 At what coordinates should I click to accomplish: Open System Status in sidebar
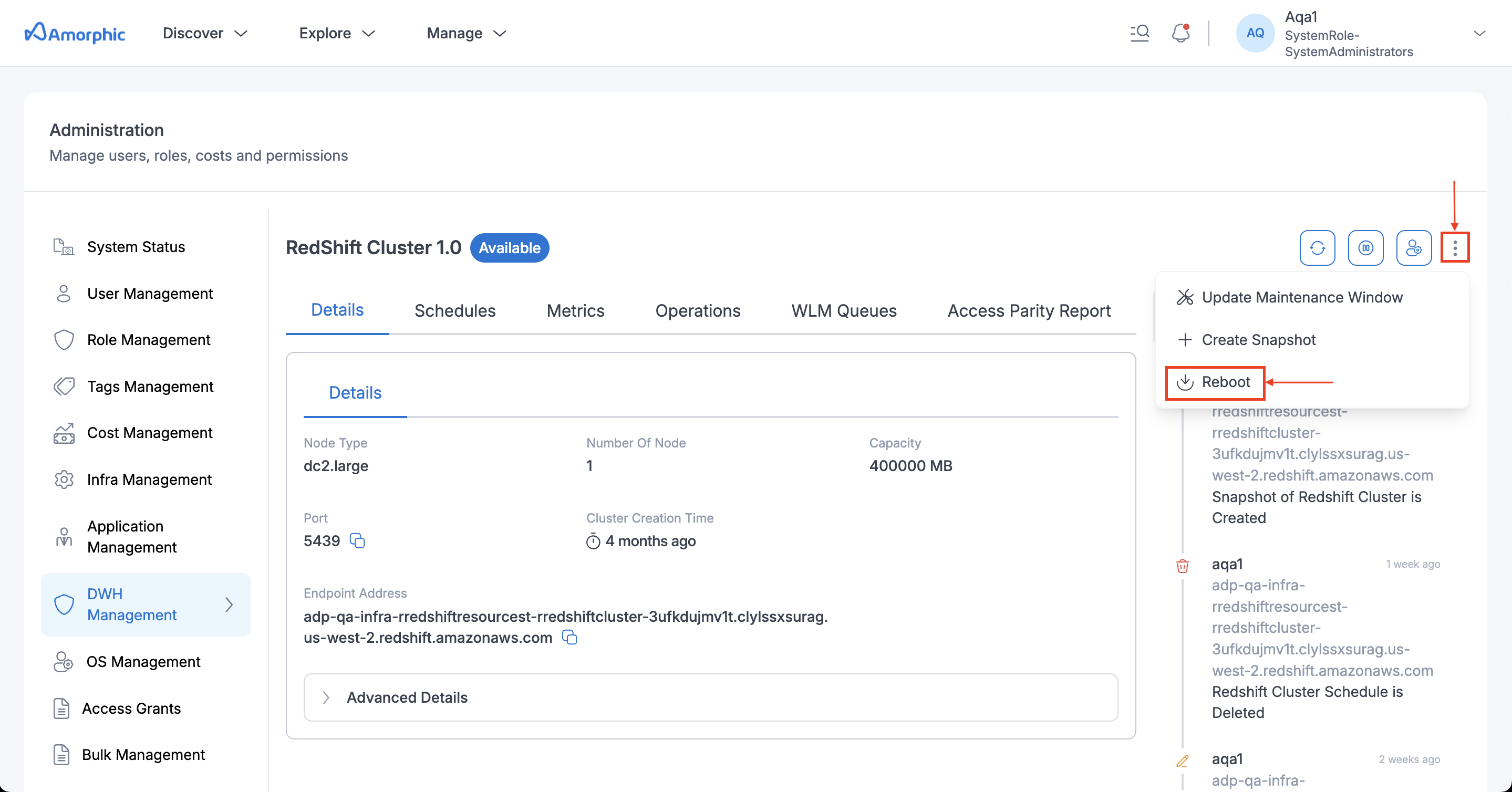(136, 247)
